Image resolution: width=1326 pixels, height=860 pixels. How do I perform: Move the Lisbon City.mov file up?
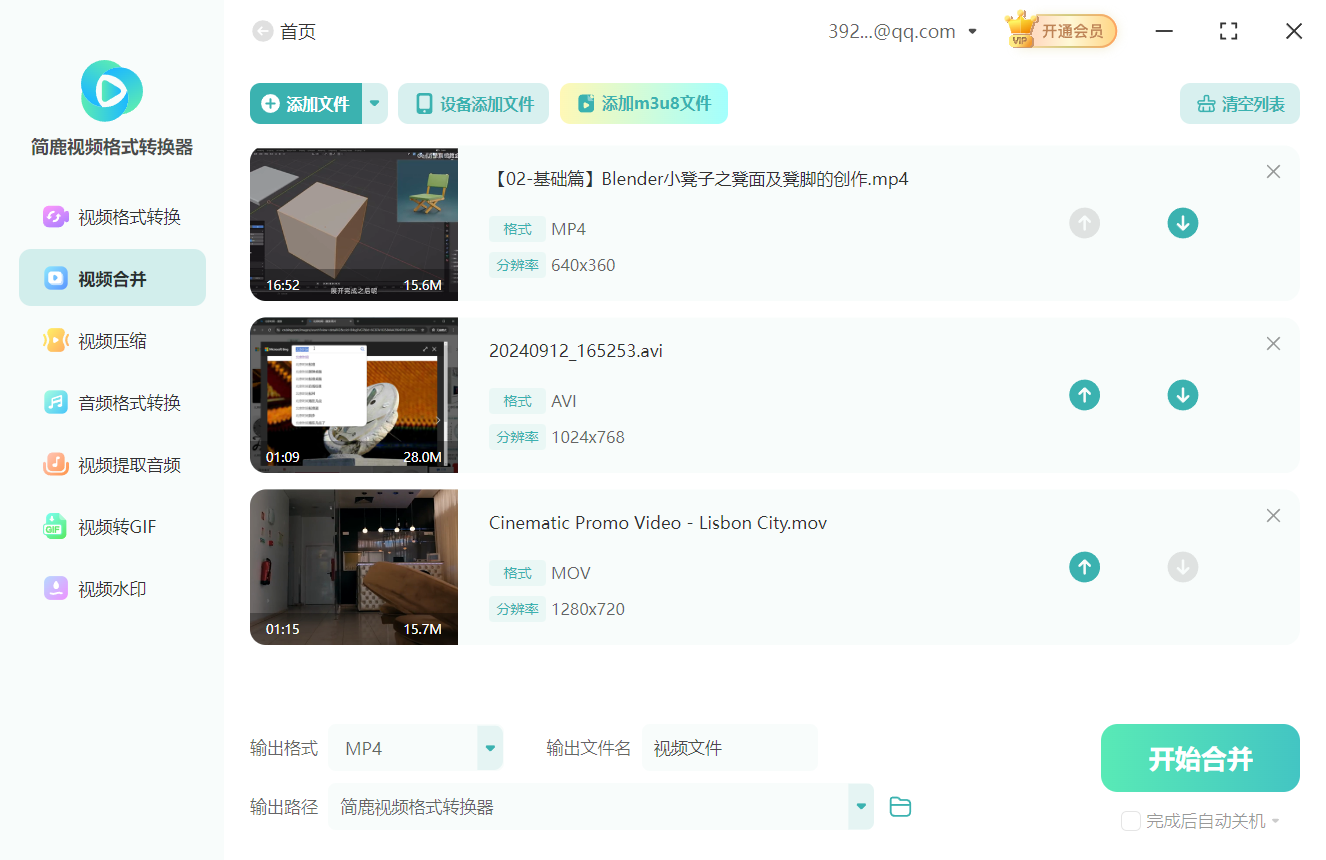pos(1084,567)
